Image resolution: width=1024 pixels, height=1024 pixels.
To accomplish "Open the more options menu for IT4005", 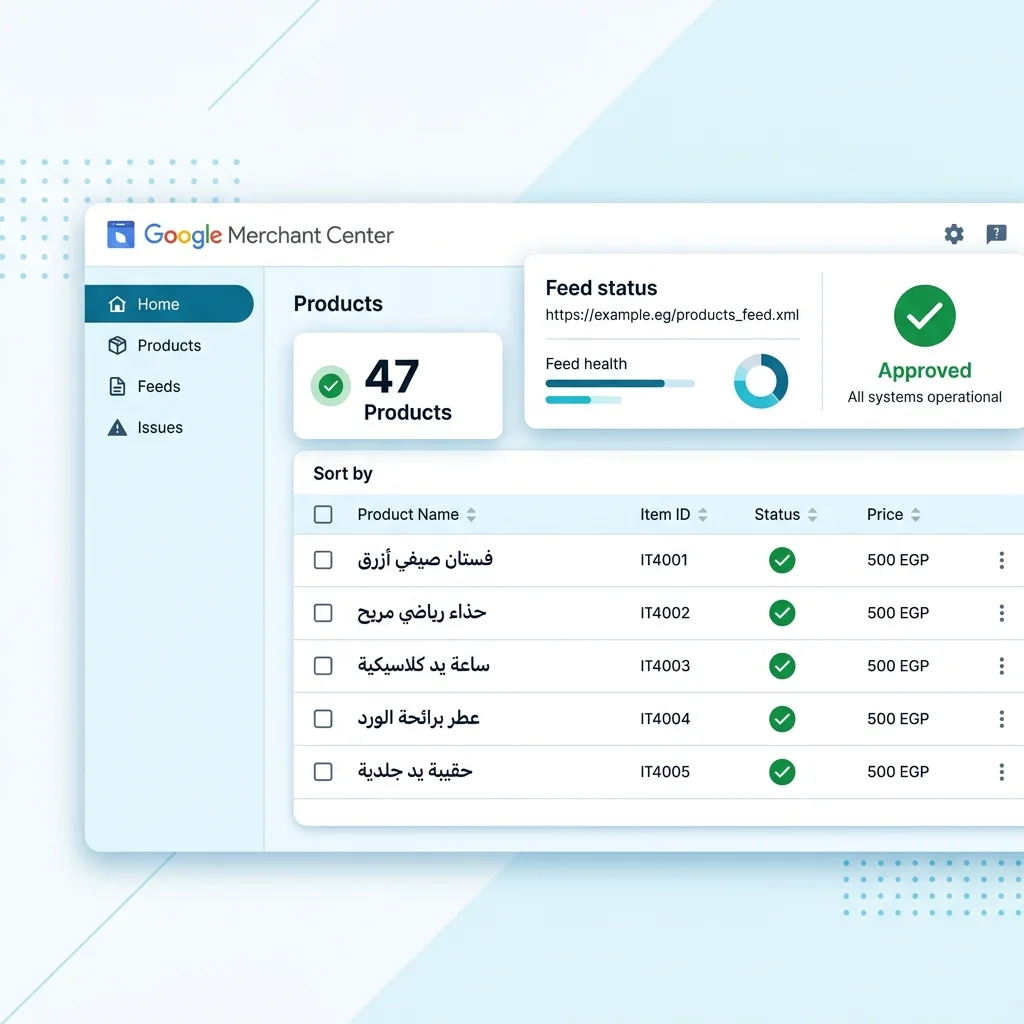I will pos(1001,771).
